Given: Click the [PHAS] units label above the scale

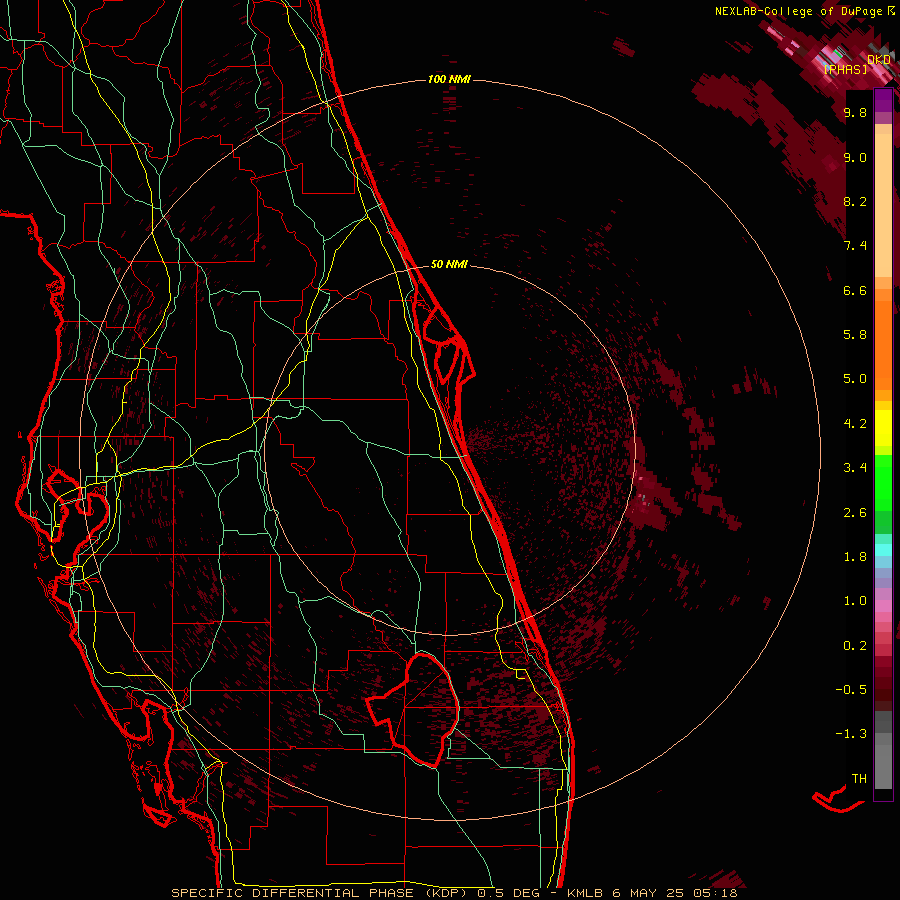Looking at the screenshot, I should point(845,69).
